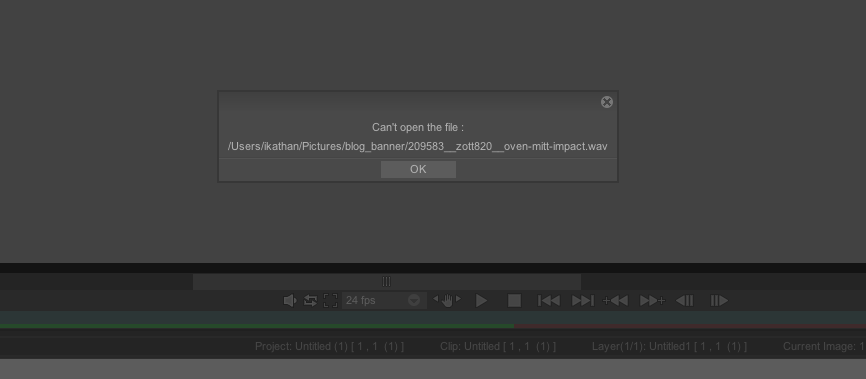The width and height of the screenshot is (866, 379).
Task: Jump to the first frame
Action: (549, 301)
